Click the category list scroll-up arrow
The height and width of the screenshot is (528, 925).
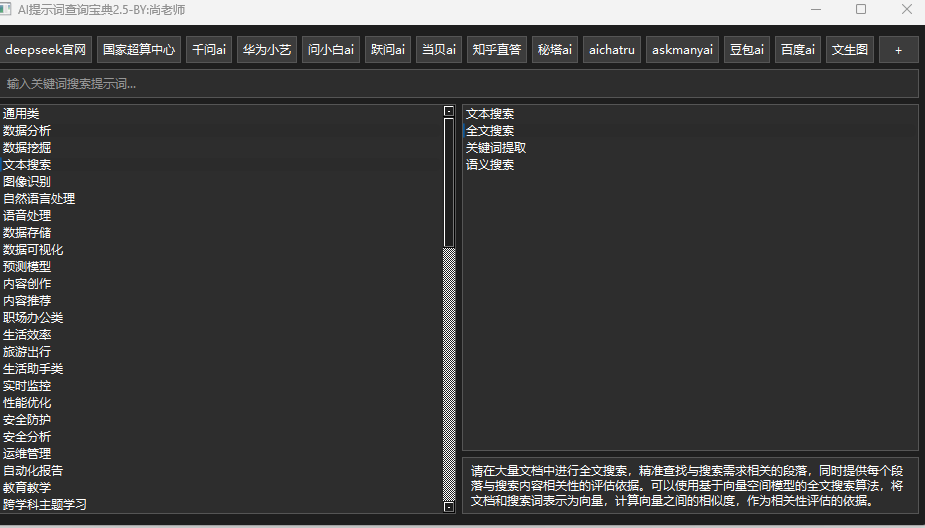tap(449, 111)
